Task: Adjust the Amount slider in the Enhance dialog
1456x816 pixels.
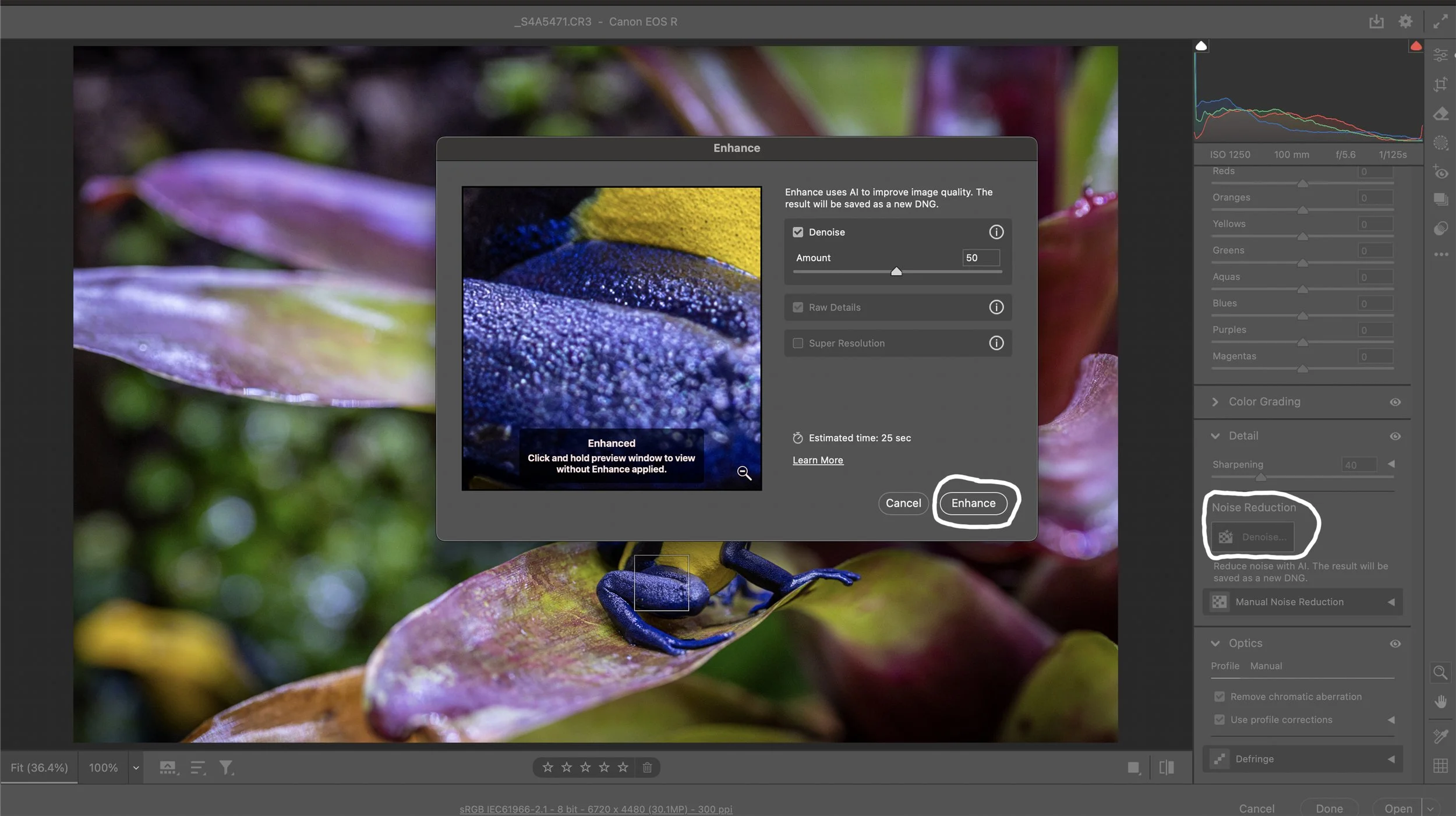Action: (x=896, y=271)
